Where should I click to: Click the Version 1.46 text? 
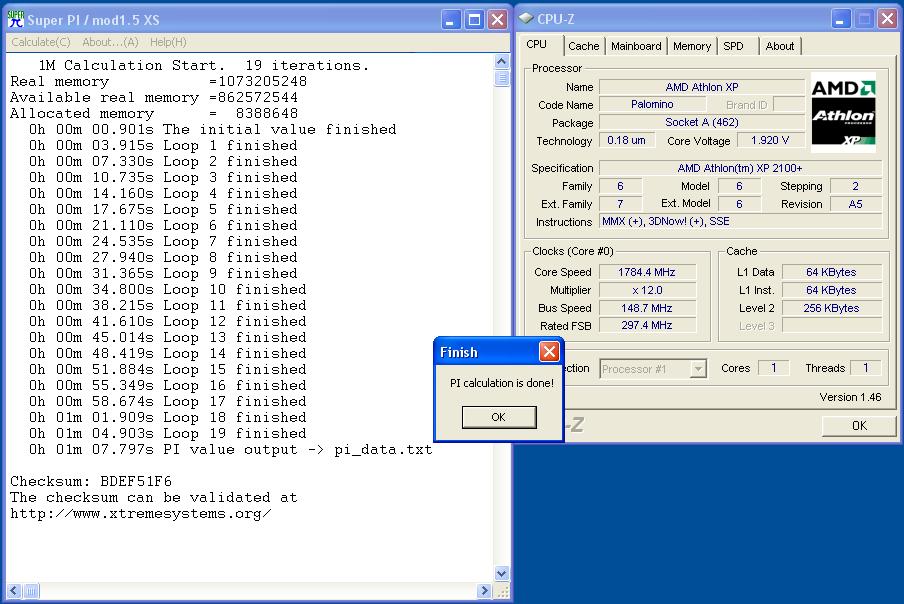850,397
